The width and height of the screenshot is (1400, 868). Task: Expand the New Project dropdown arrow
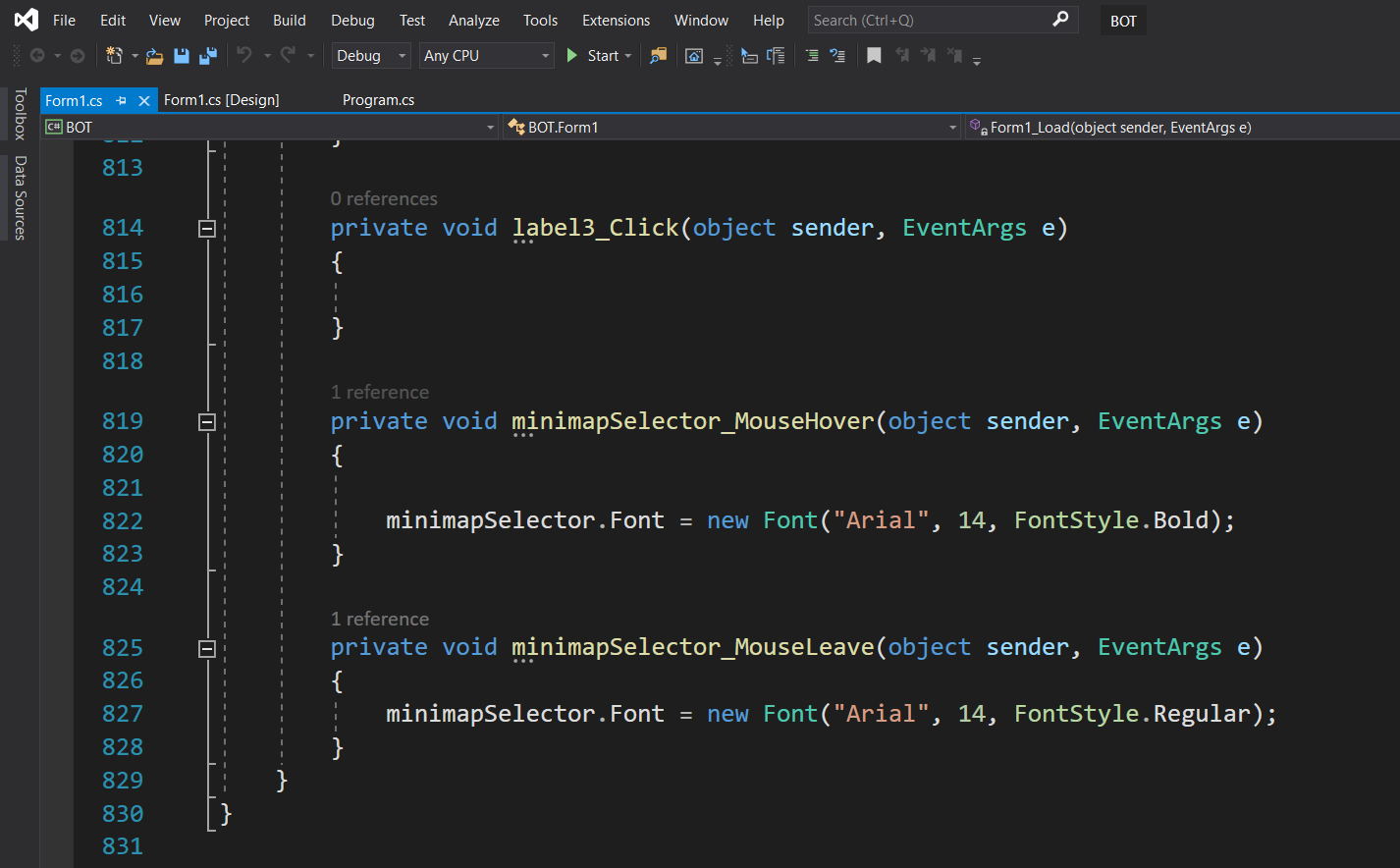135,56
